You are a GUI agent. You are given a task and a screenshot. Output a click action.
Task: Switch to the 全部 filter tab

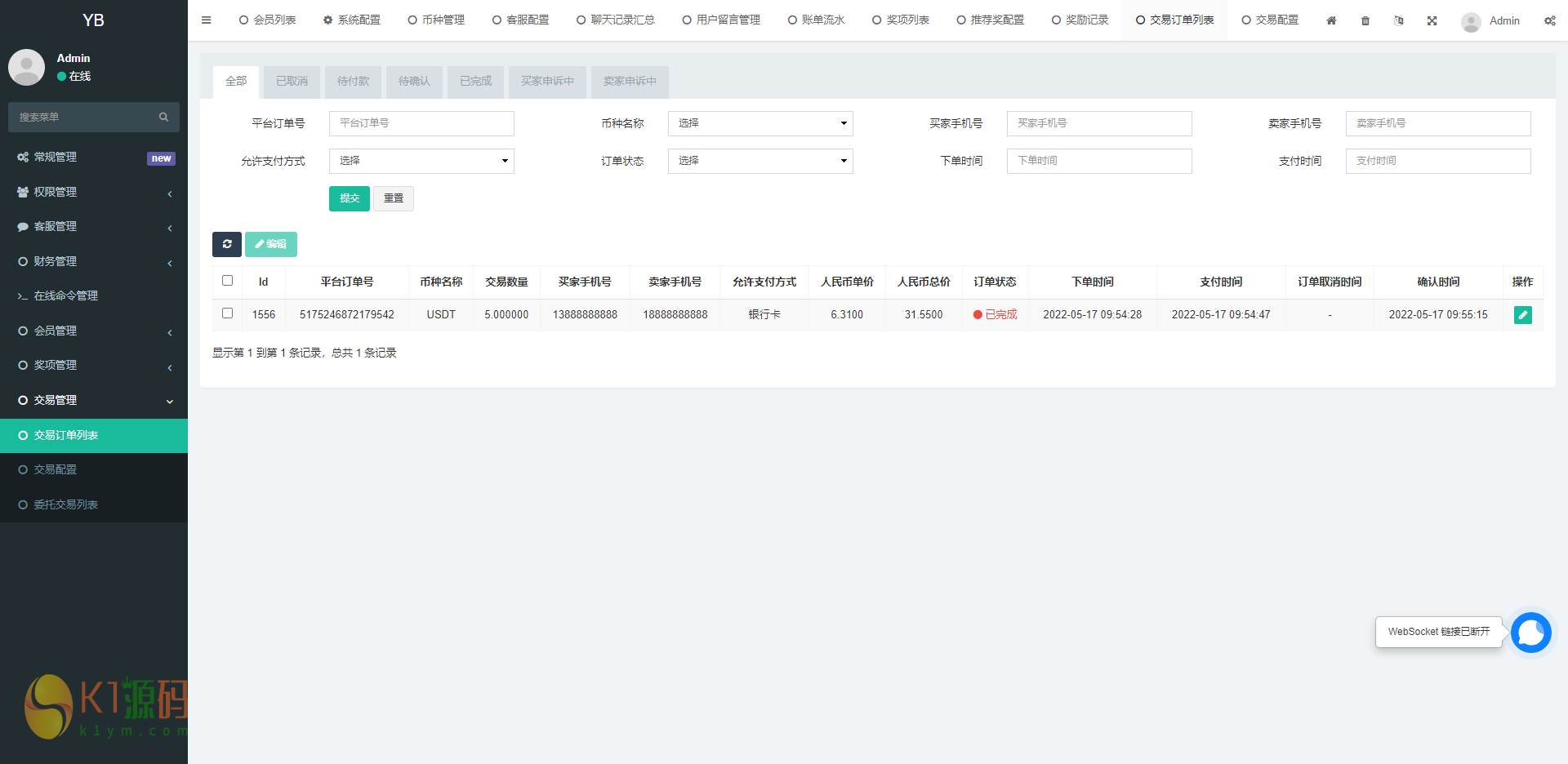pos(236,82)
